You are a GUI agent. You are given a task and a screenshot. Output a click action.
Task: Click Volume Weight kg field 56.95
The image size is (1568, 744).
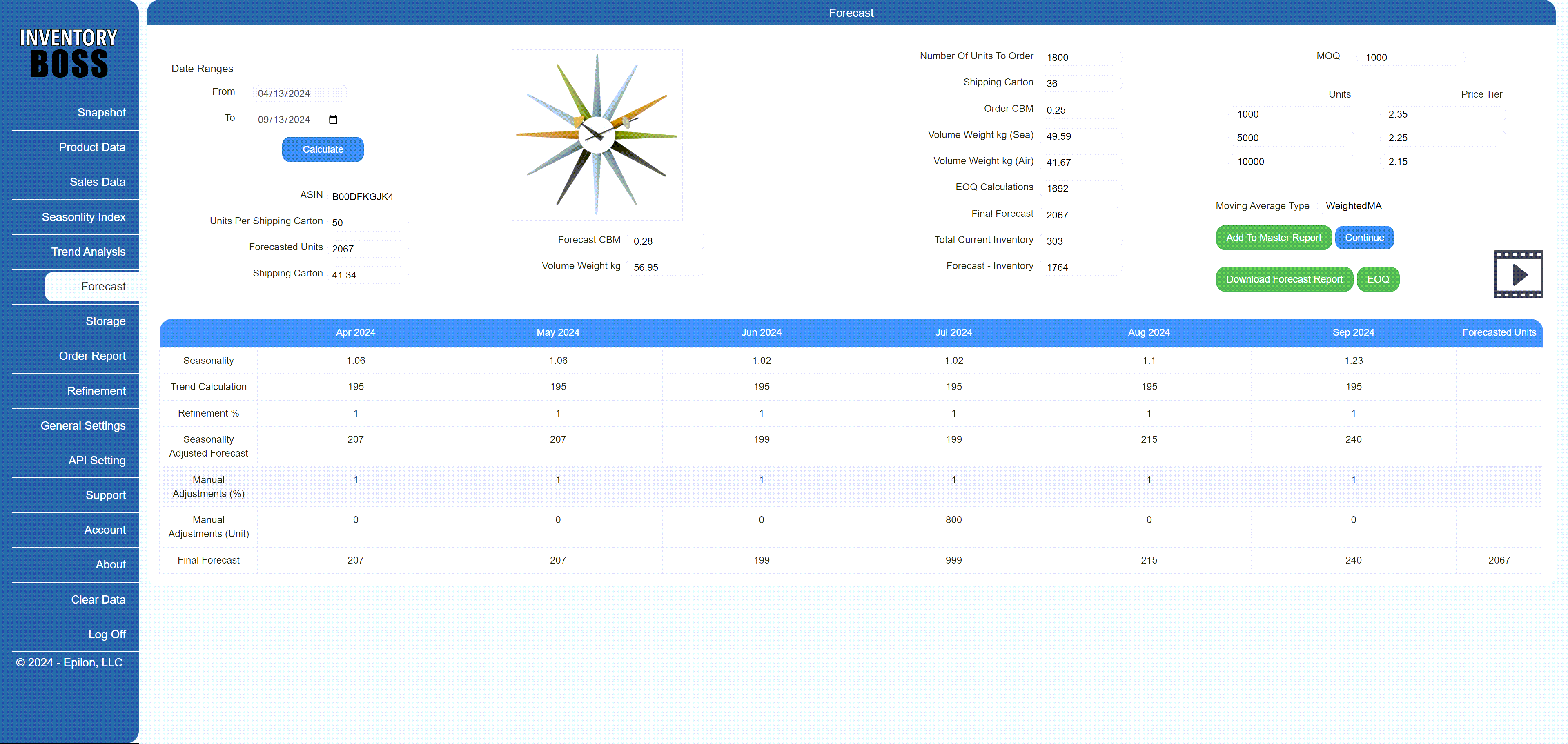point(666,267)
